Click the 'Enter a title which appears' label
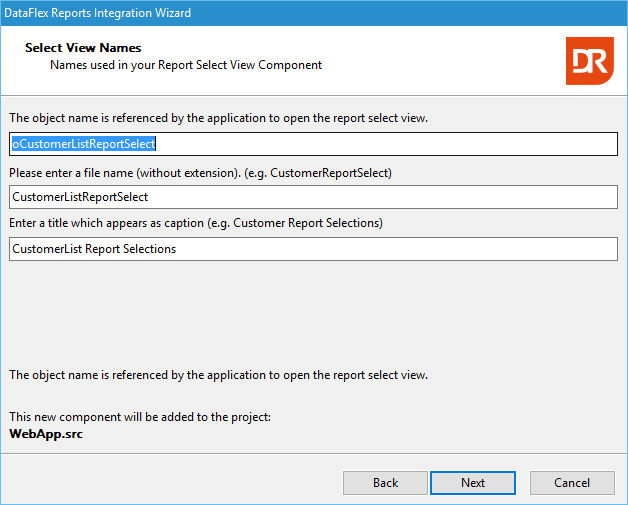This screenshot has height=505, width=628. [x=196, y=223]
